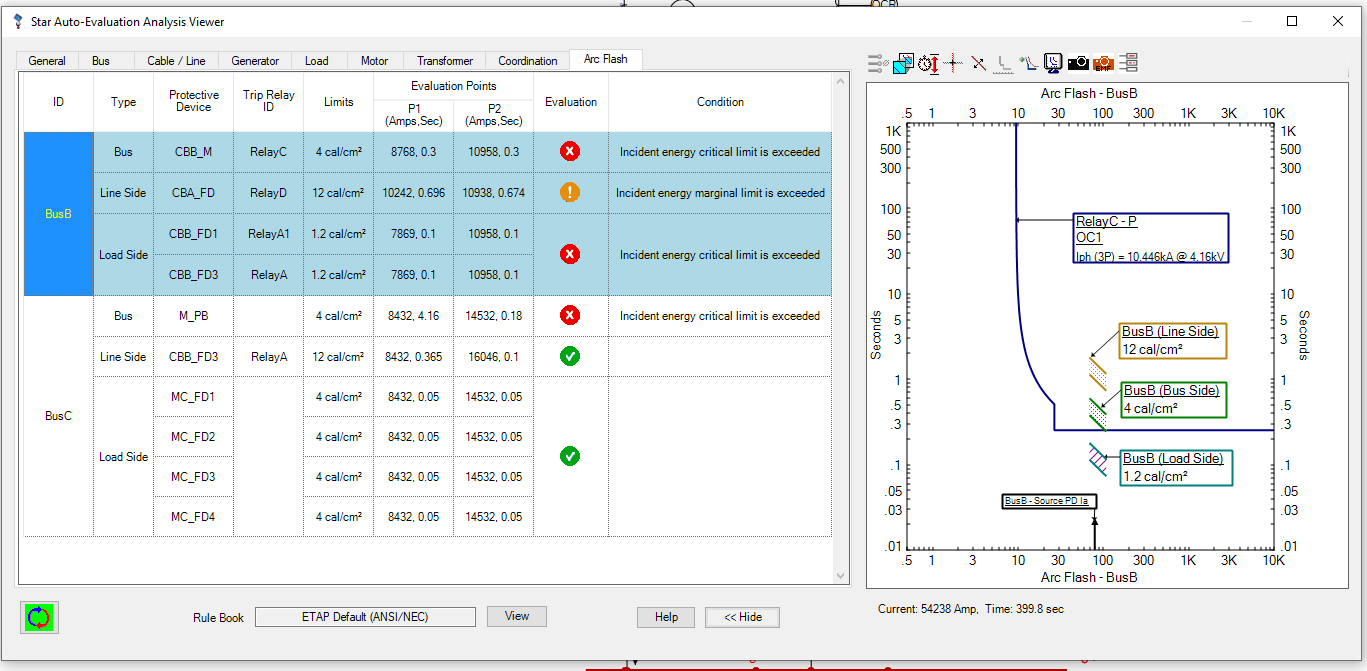Select the crosshair cursor tool in plot toolbar

pyautogui.click(x=953, y=63)
